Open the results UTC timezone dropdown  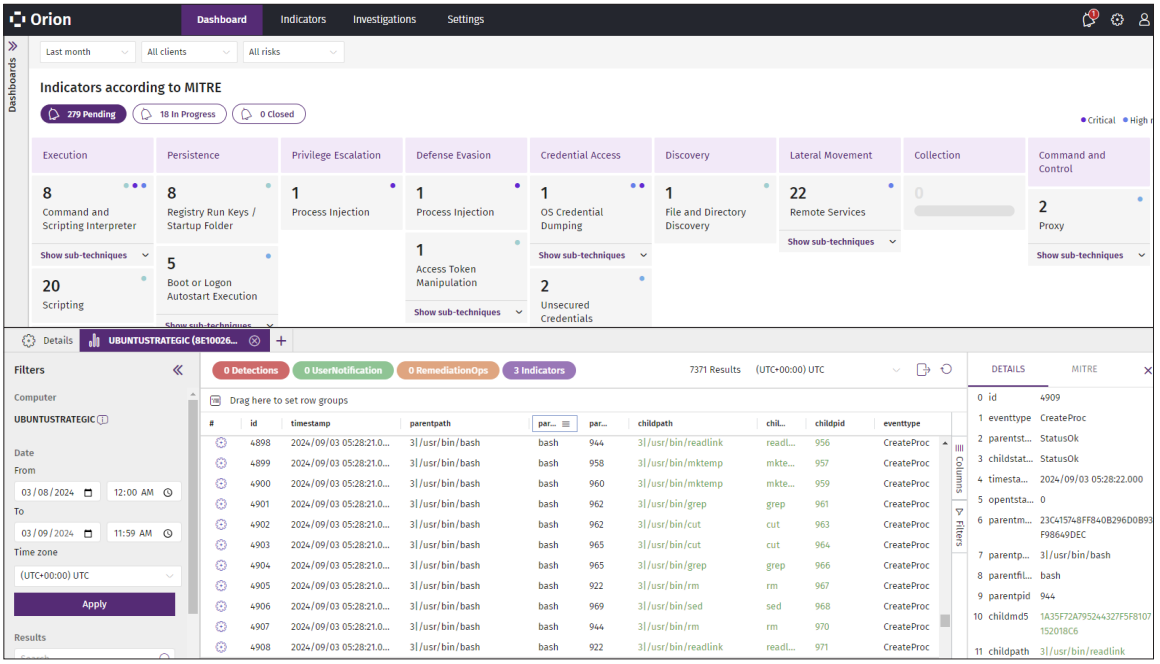pyautogui.click(x=827, y=370)
